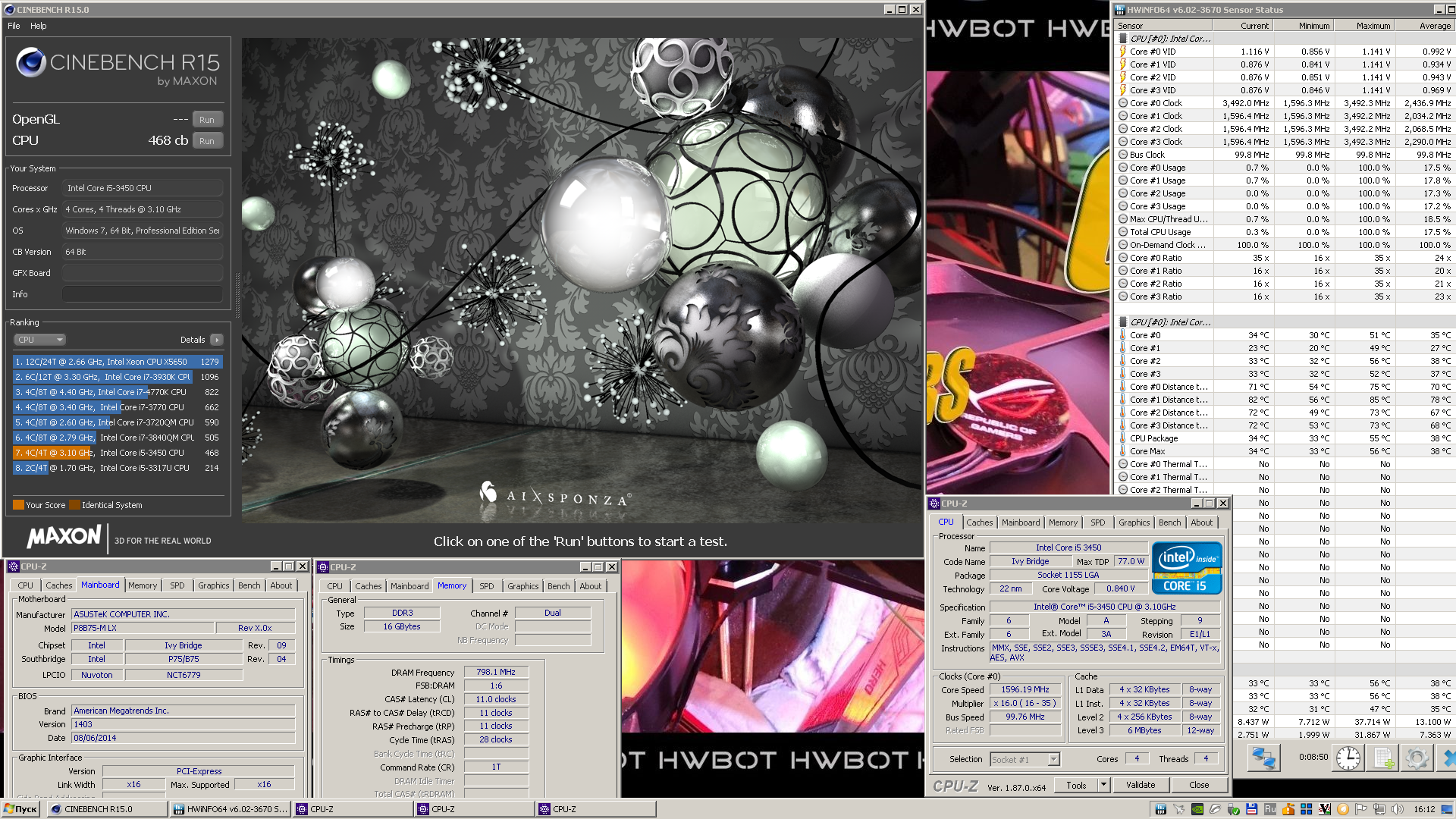Screen dimensions: 1456x819
Task: Click the NVIDIA tray icon
Action: [x=1197, y=809]
